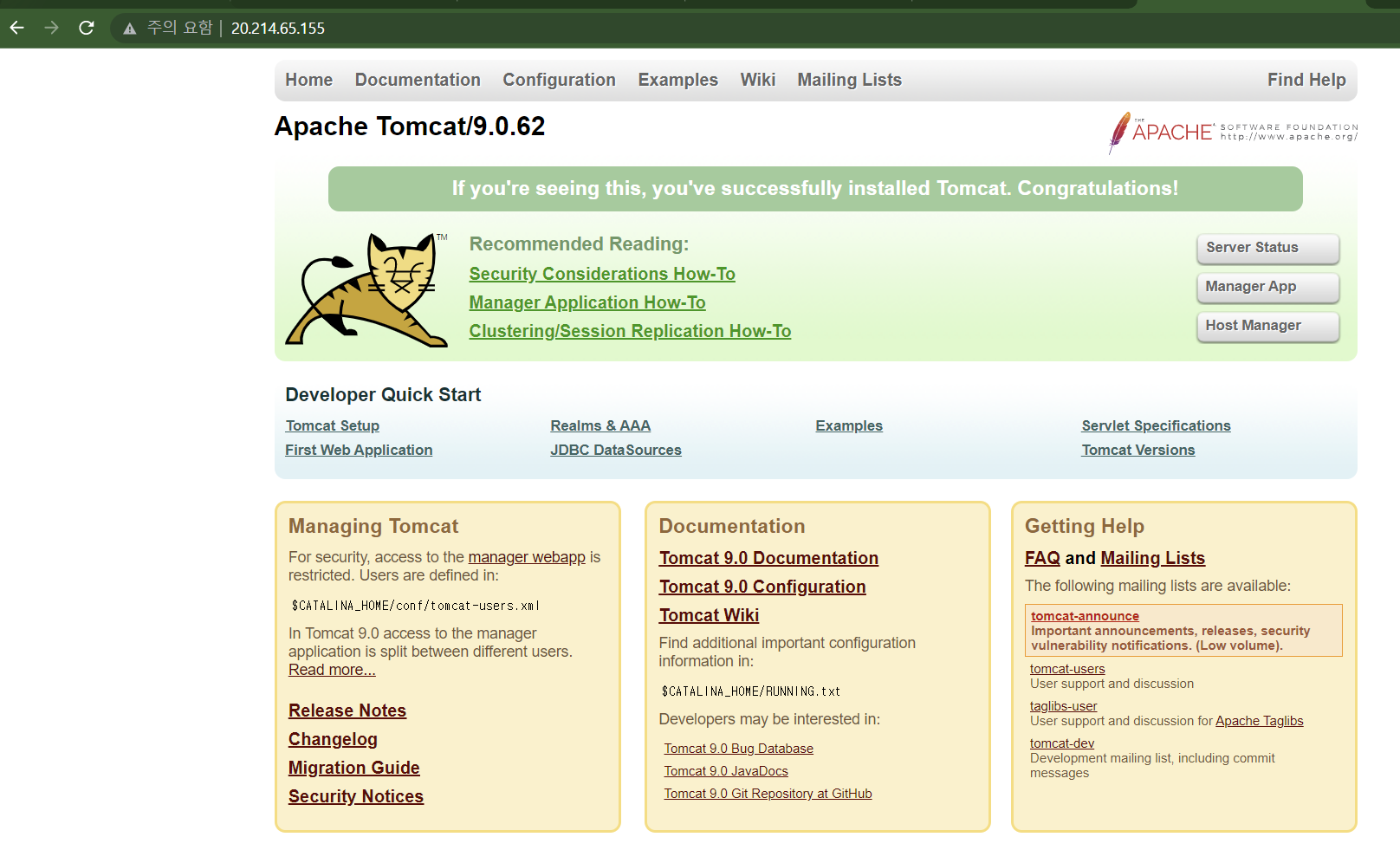Click the Recommended Reading heading
1400x850 pixels.
579,244
